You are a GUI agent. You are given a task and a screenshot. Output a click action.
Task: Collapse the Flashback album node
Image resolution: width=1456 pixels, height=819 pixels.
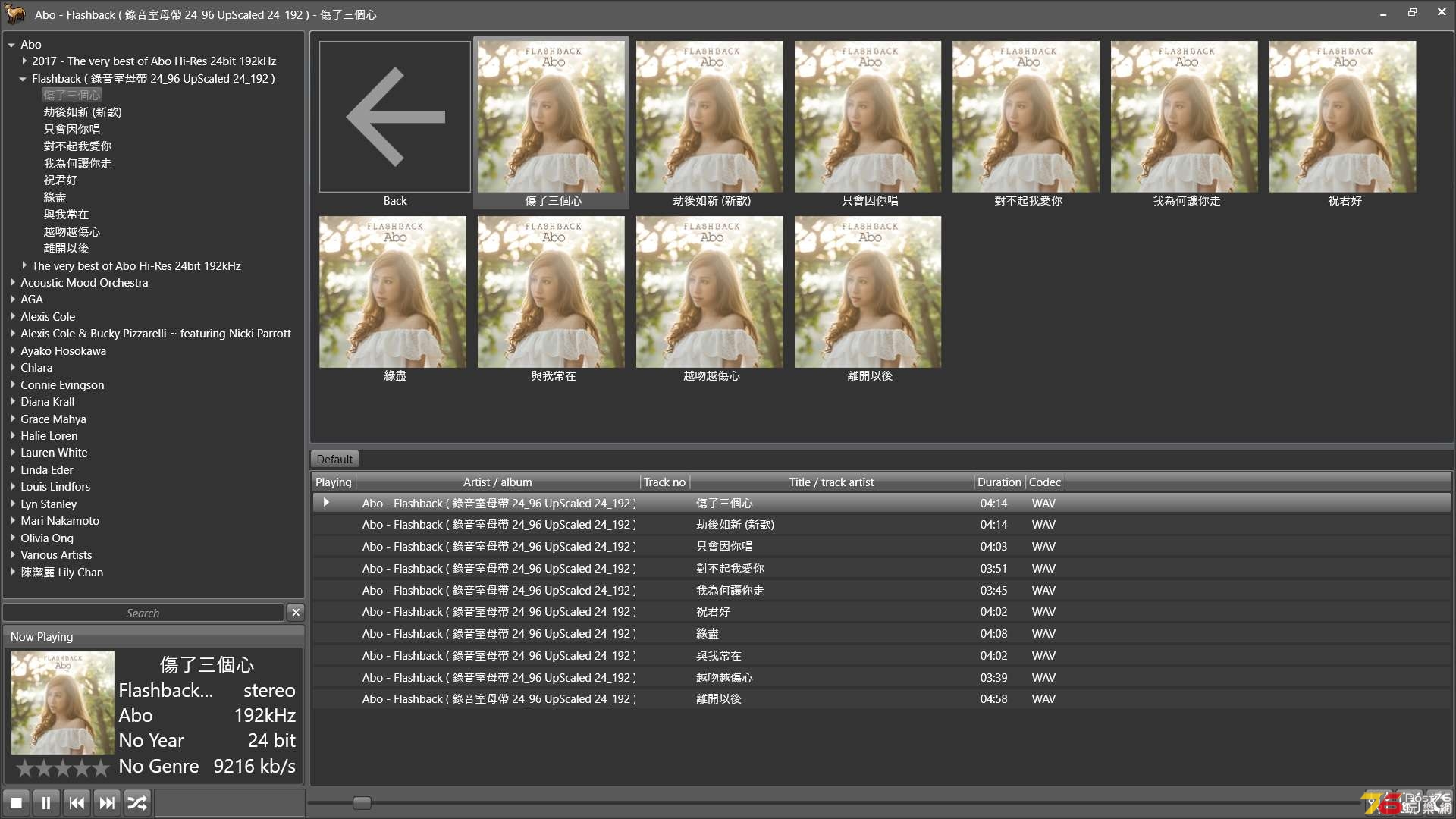[x=24, y=79]
